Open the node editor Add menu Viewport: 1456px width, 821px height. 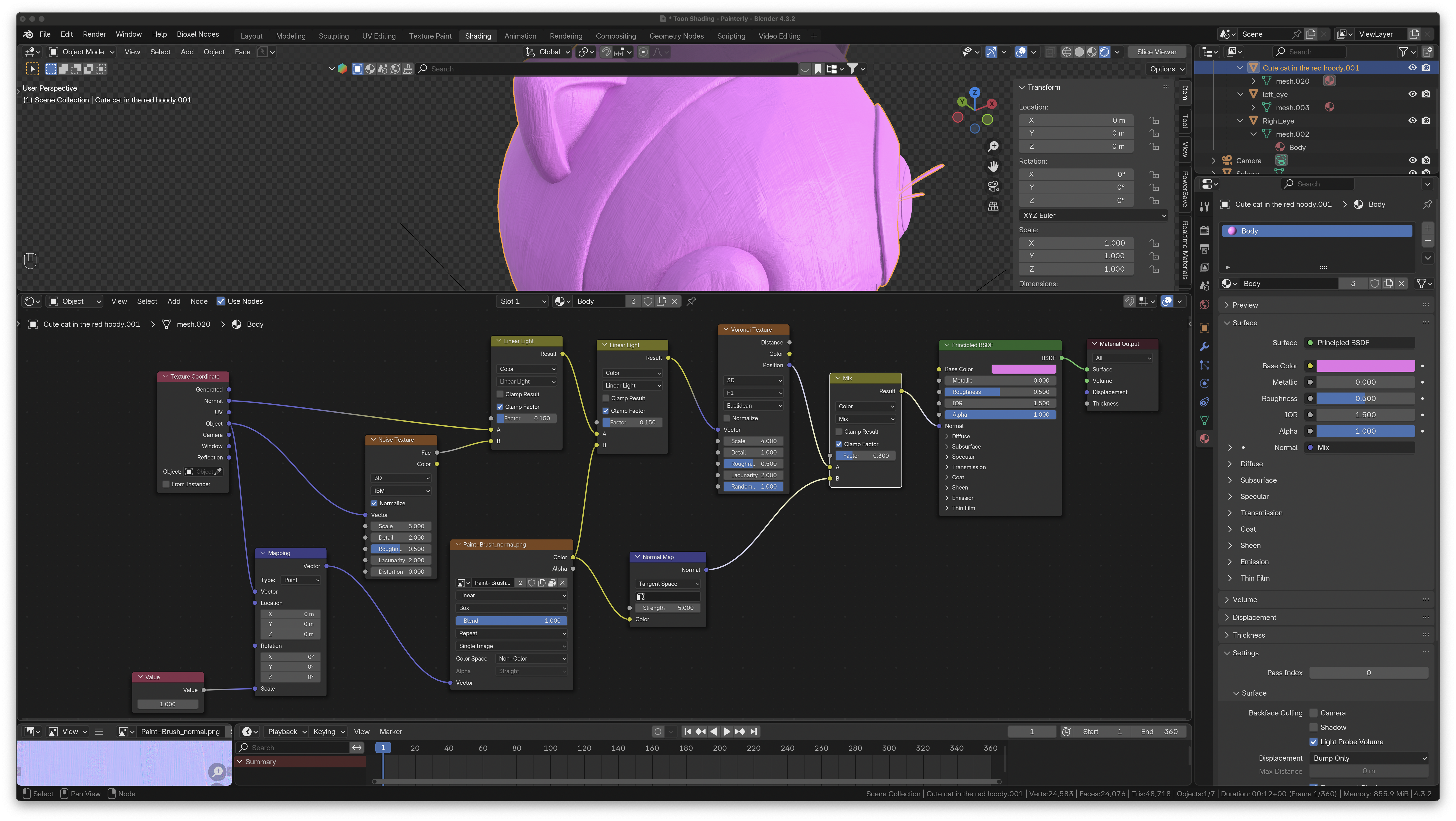pos(174,301)
